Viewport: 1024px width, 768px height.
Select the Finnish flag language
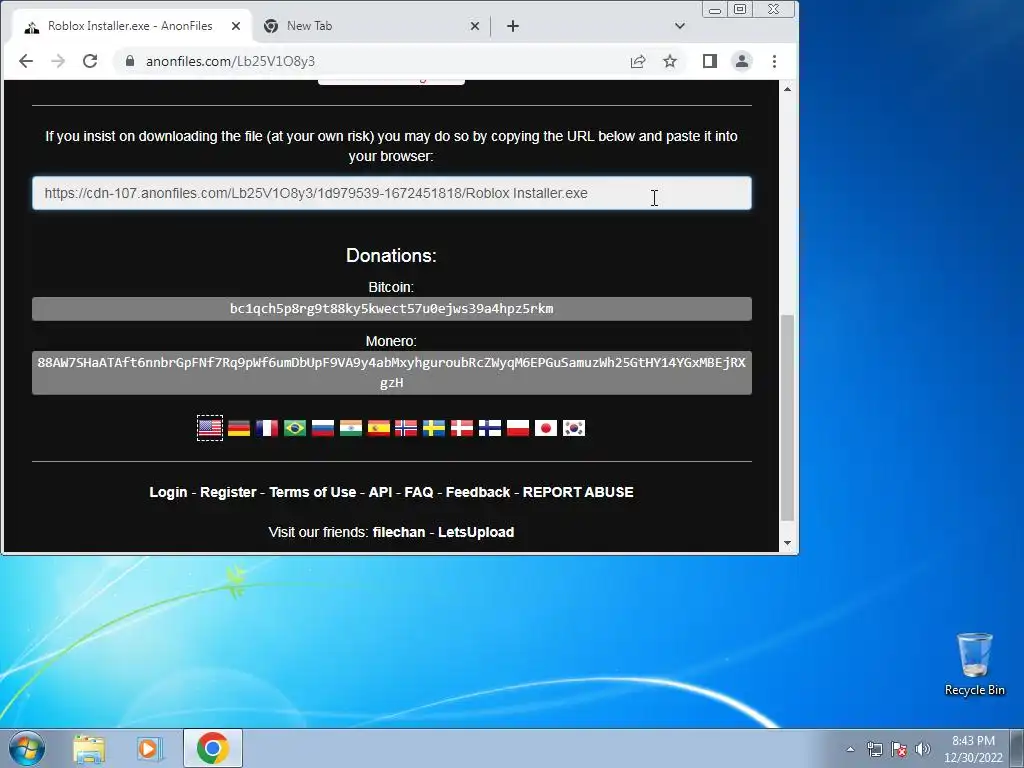(x=490, y=428)
